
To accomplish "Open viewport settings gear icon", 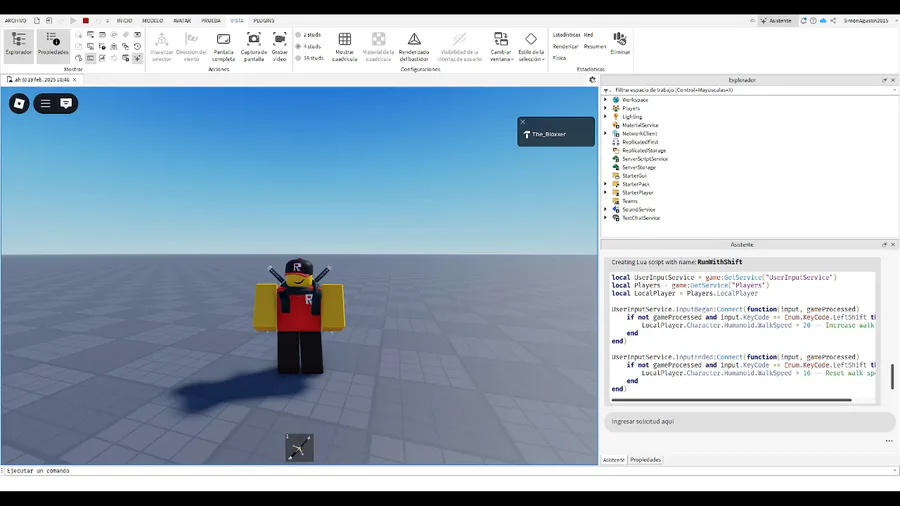I will pos(592,80).
